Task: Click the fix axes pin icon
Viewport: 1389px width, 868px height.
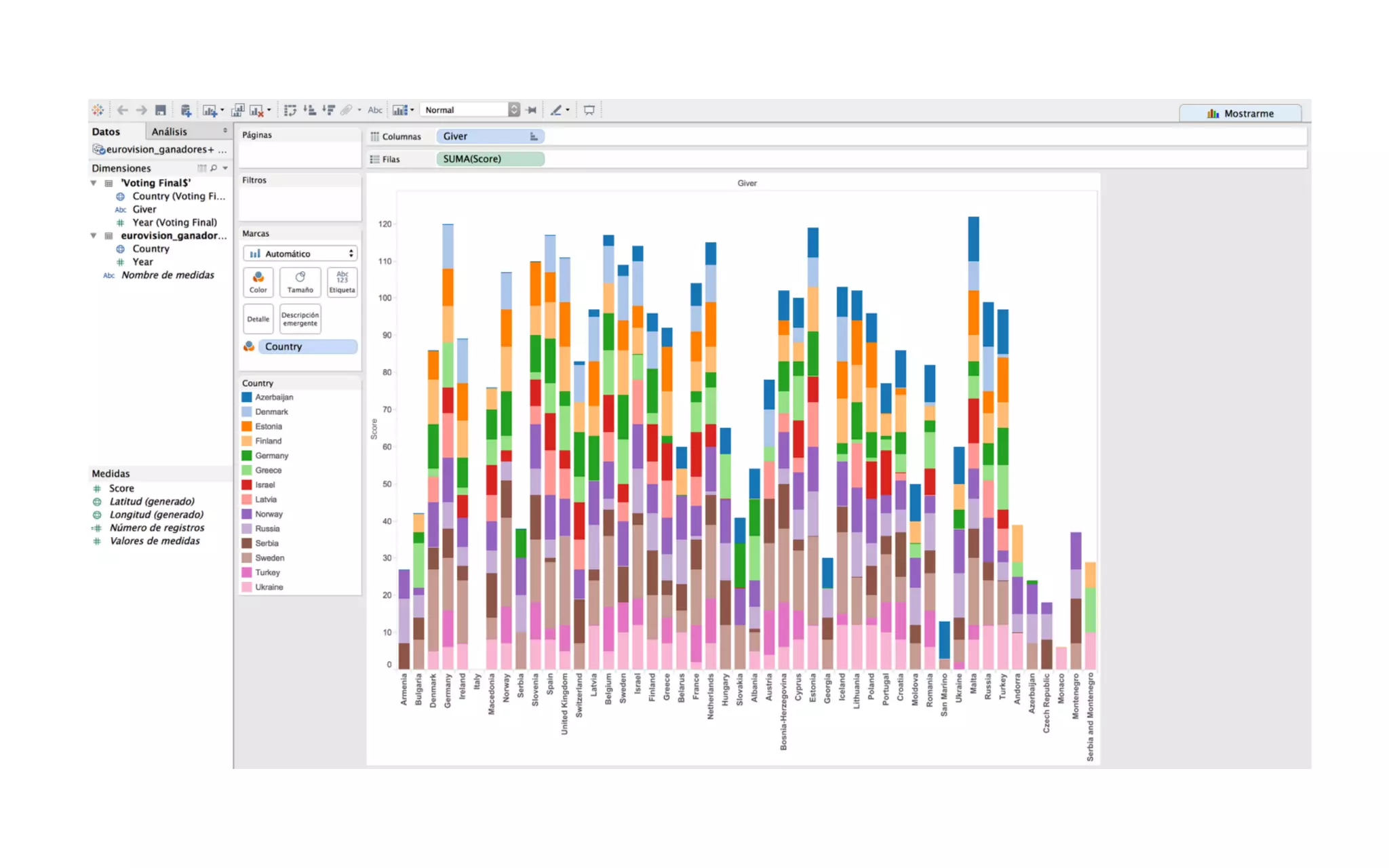Action: pos(532,110)
